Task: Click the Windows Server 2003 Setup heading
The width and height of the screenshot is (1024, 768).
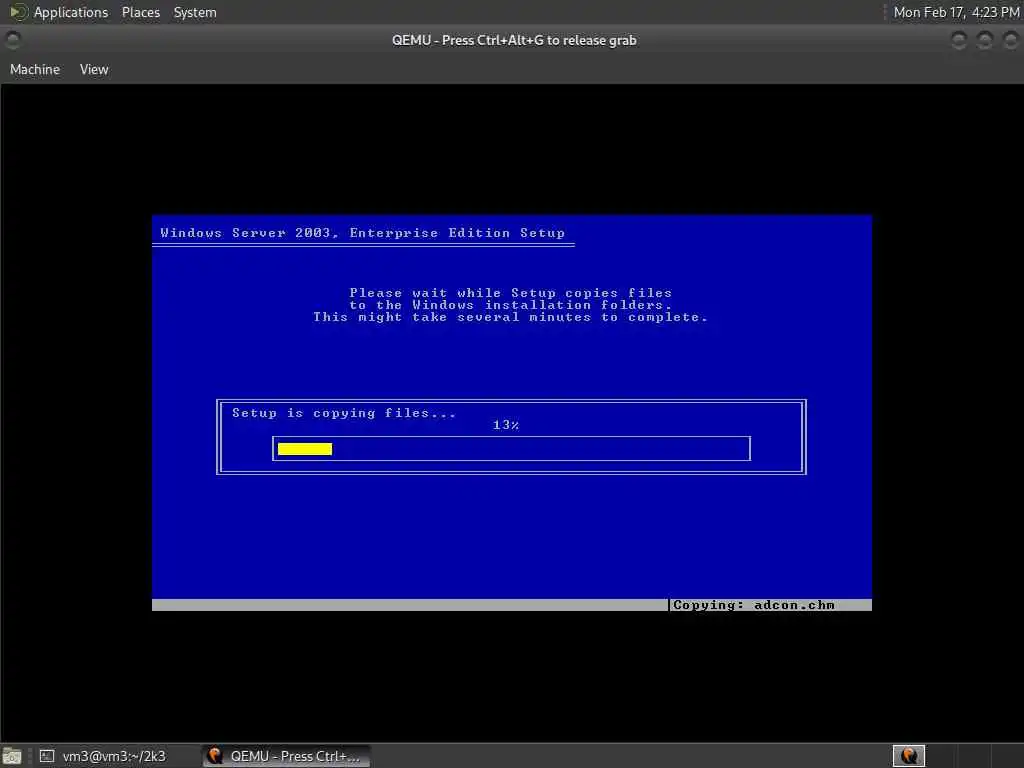Action: coord(362,233)
